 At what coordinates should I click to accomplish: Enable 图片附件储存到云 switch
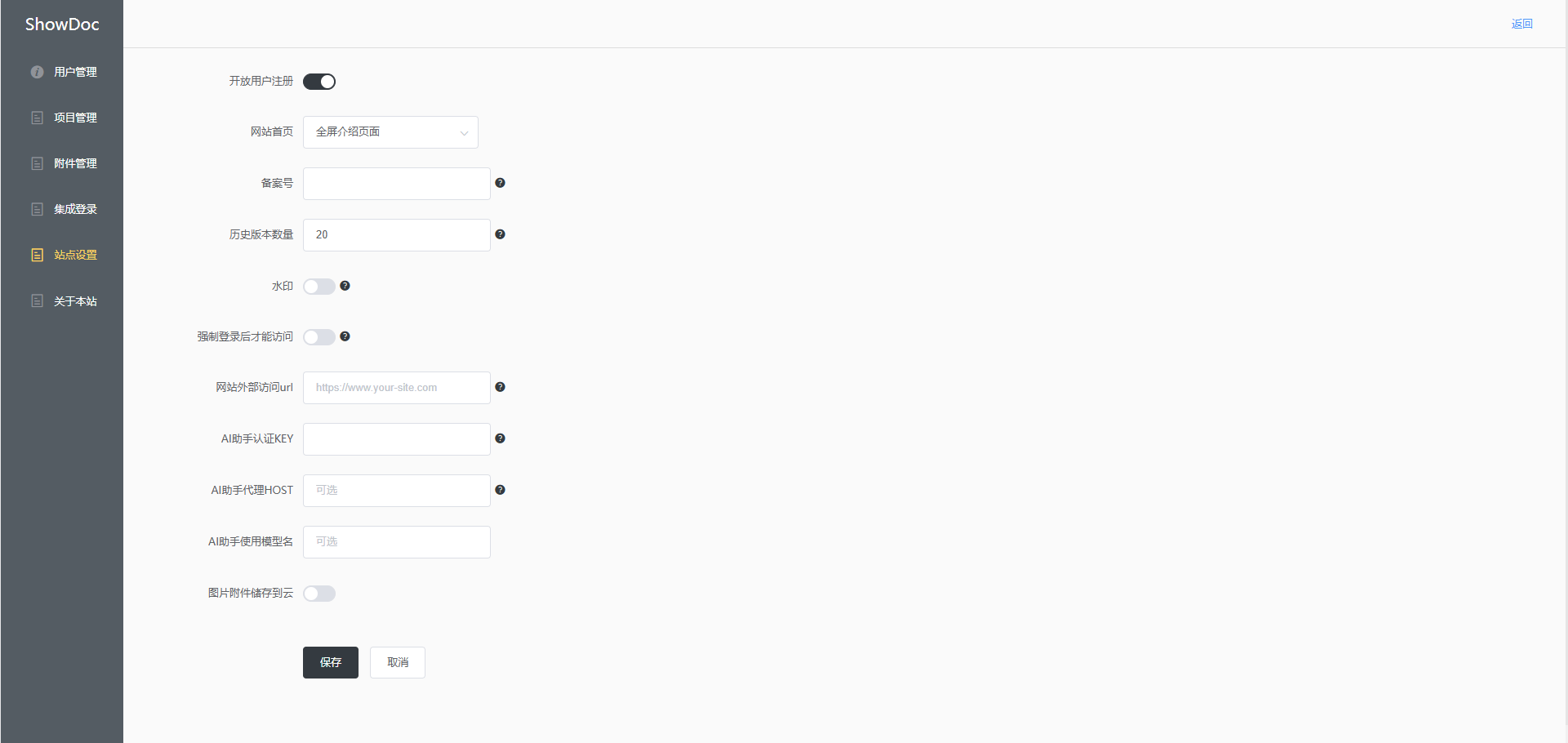coord(319,594)
